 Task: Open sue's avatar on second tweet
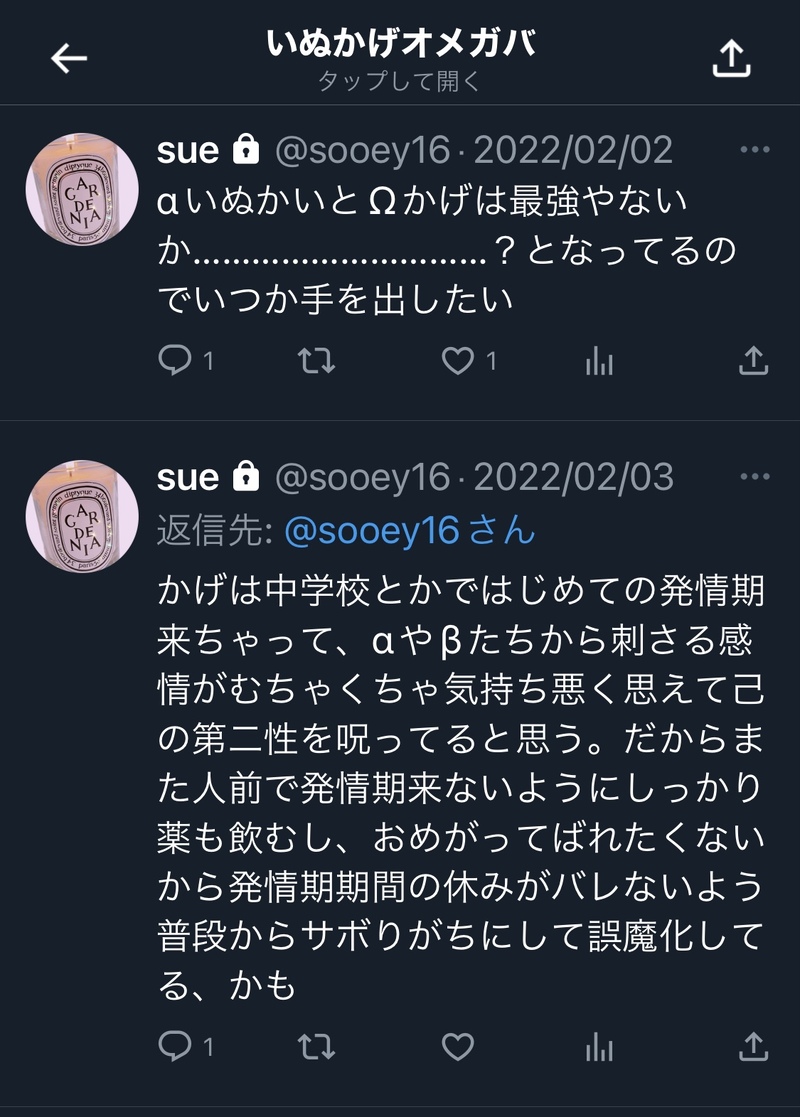[82, 516]
